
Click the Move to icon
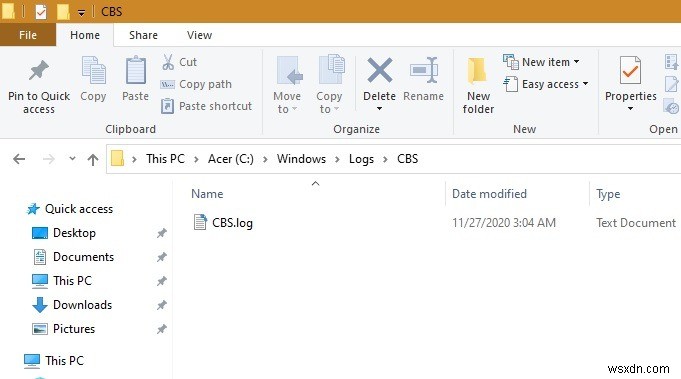click(289, 70)
